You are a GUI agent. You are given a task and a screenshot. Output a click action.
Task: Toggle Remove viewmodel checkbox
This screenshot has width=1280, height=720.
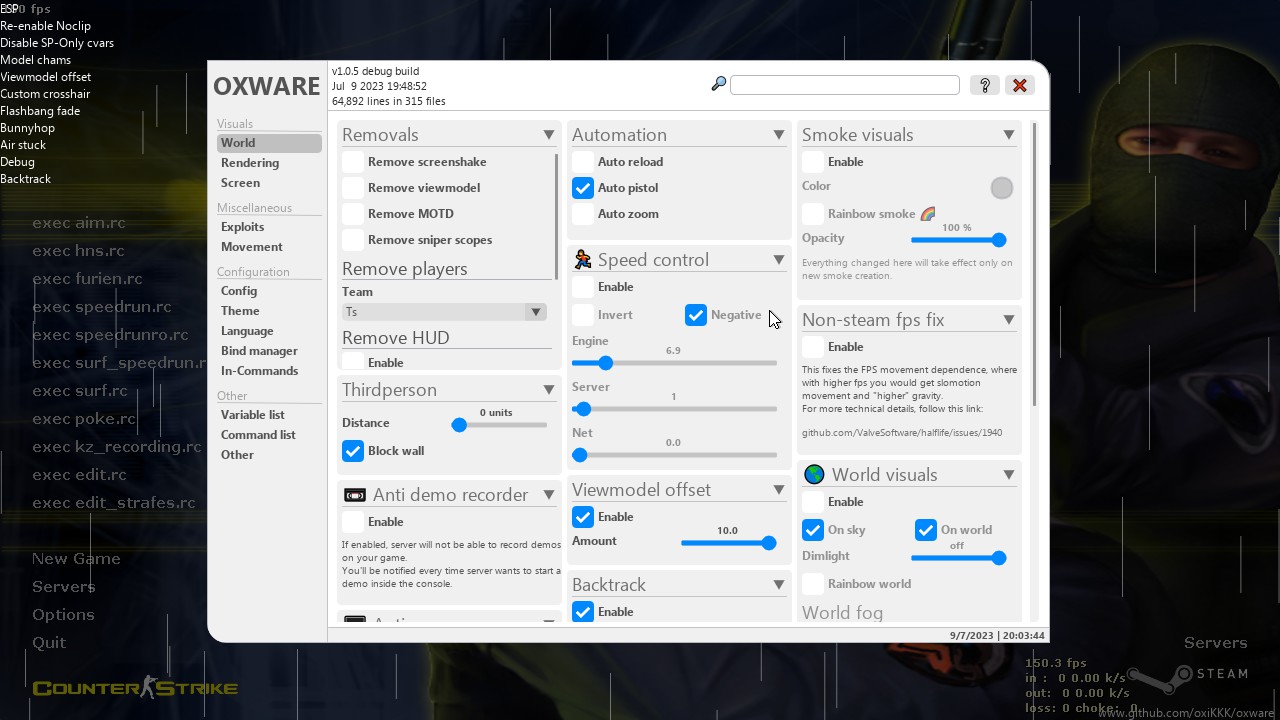[x=353, y=188]
